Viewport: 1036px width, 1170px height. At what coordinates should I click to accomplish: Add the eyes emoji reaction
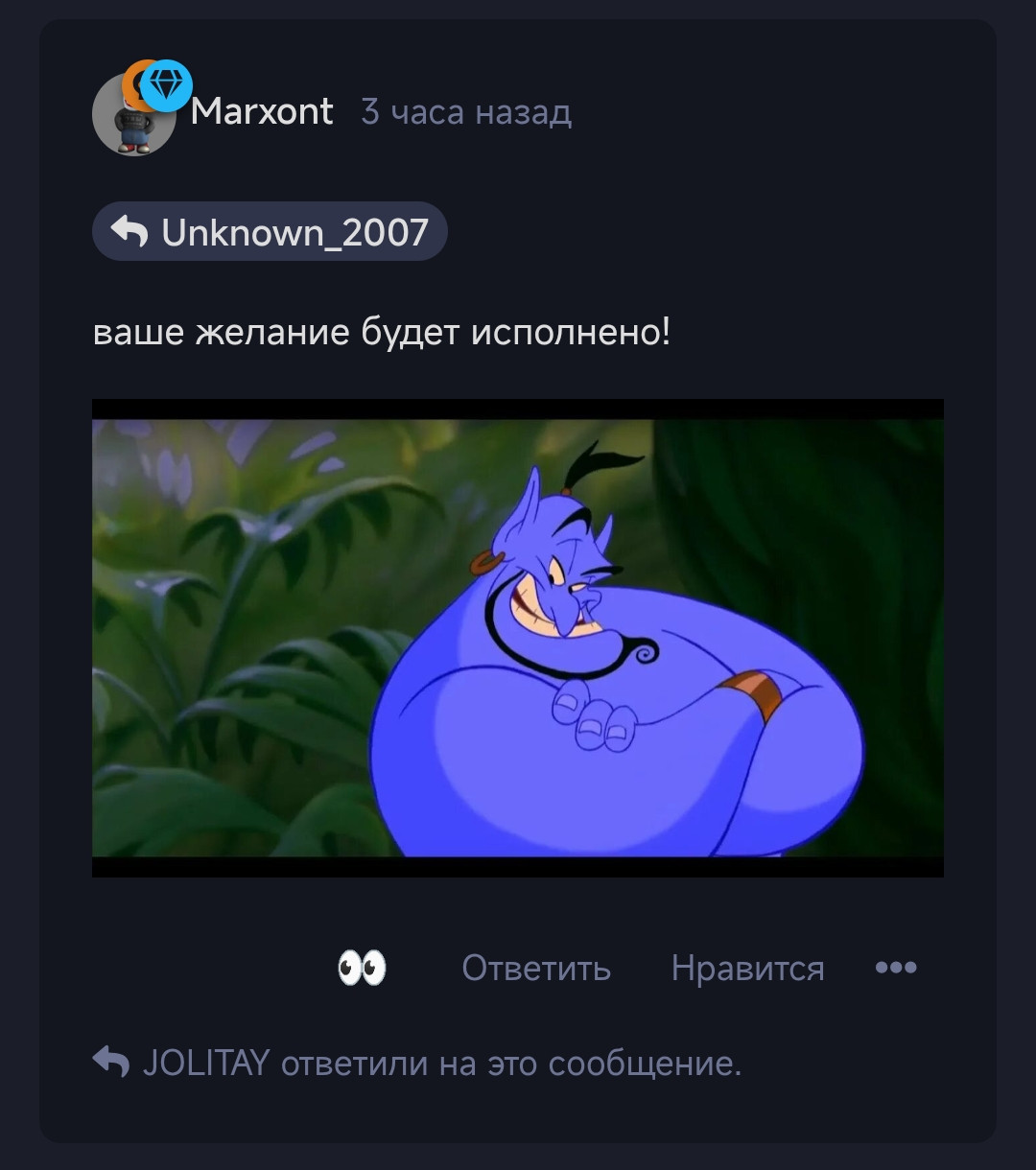362,968
